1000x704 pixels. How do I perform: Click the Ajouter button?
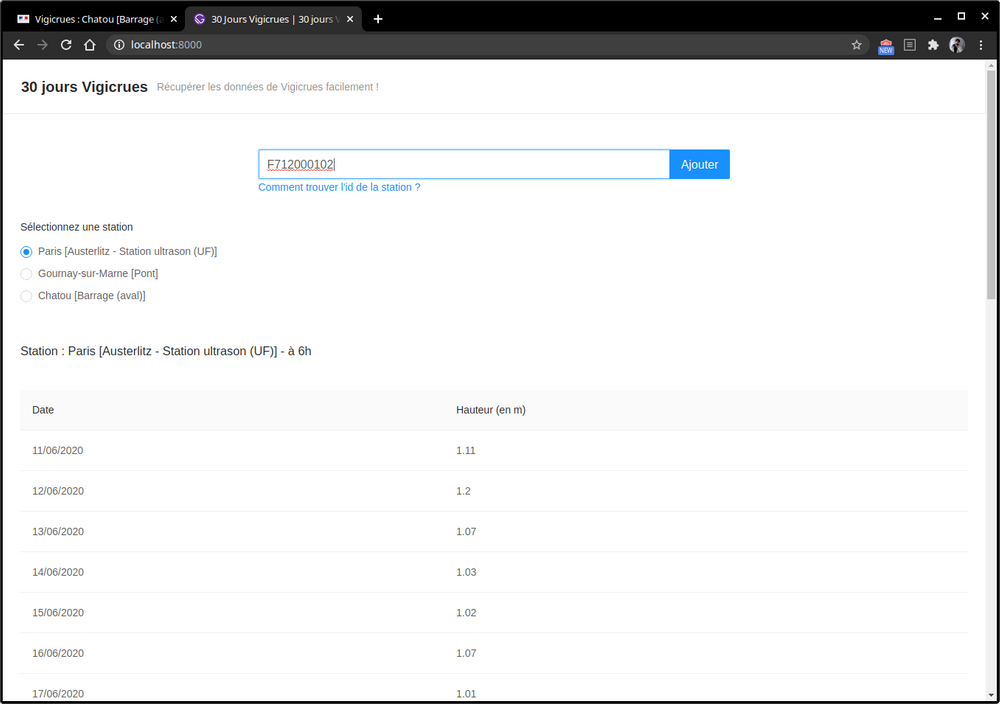(699, 165)
